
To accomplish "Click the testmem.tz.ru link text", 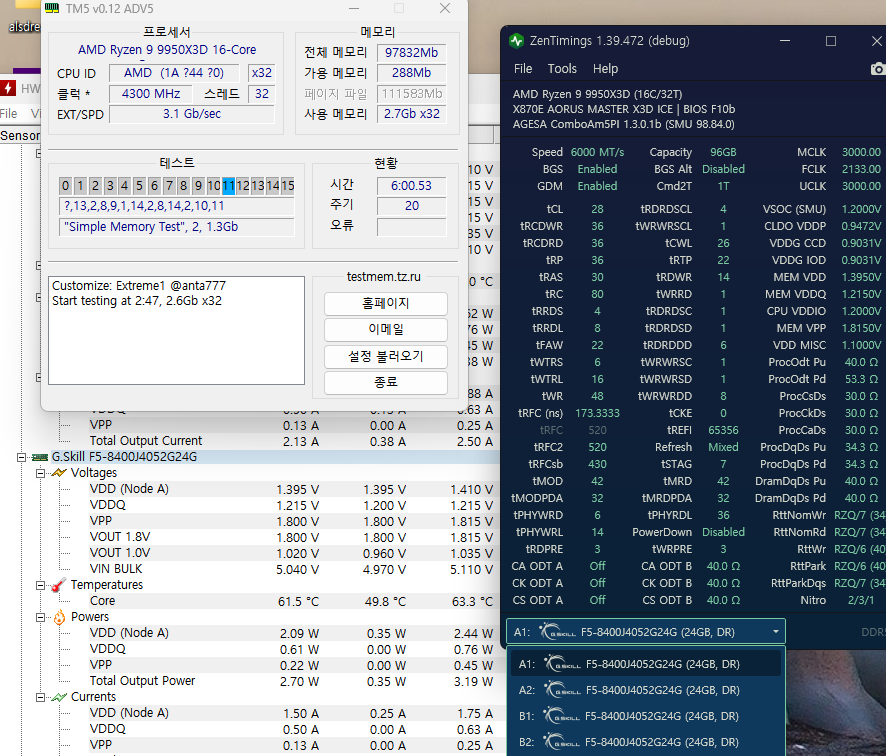I will coord(384,277).
